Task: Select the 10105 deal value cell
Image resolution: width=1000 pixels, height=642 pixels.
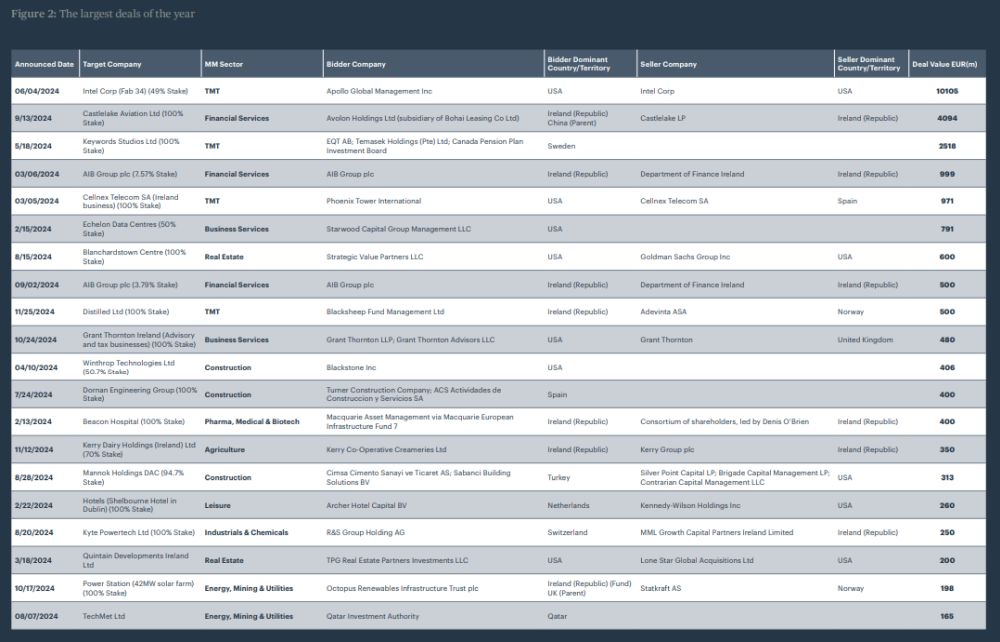Action: [946, 91]
